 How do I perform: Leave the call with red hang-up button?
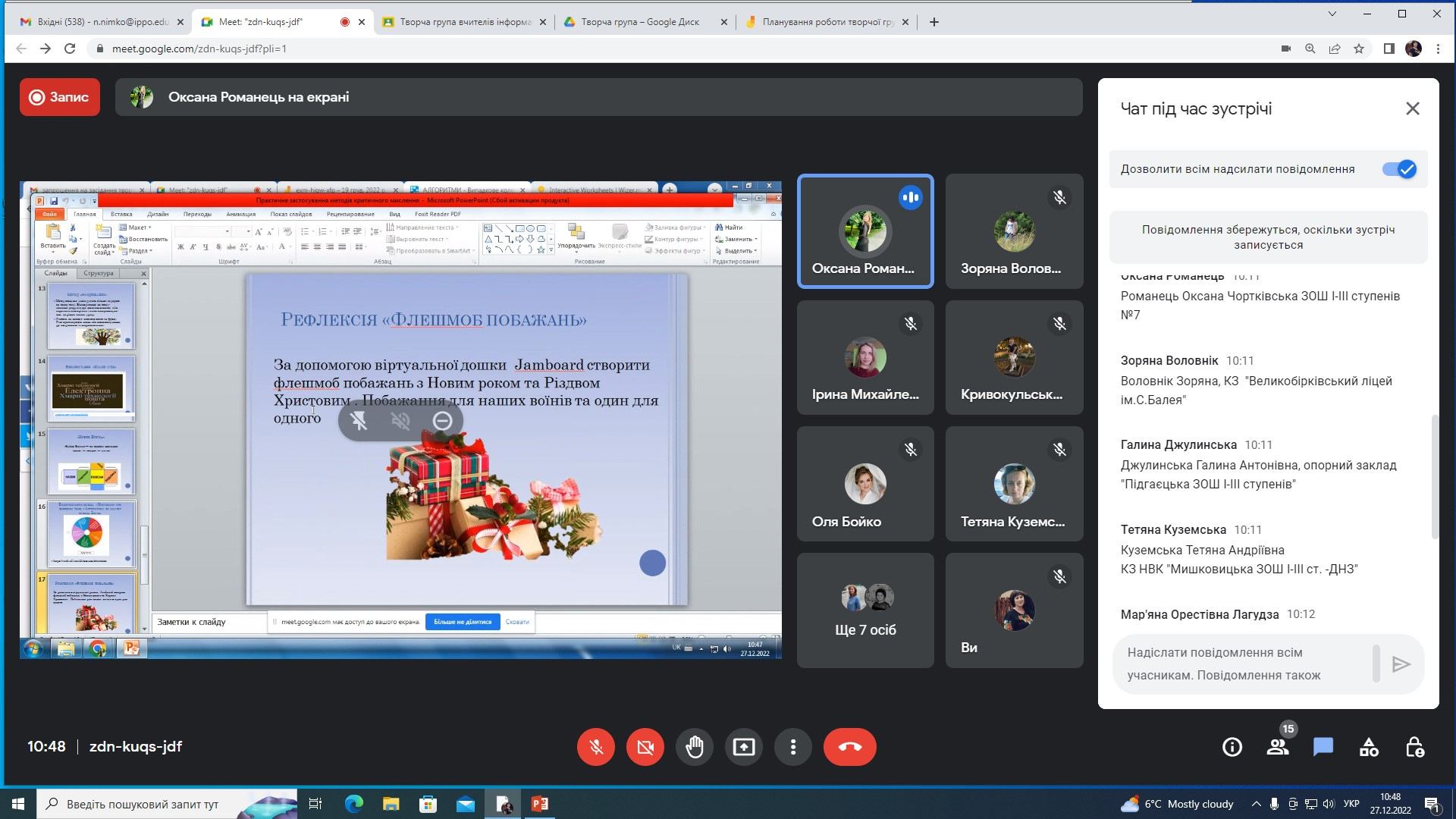point(850,747)
